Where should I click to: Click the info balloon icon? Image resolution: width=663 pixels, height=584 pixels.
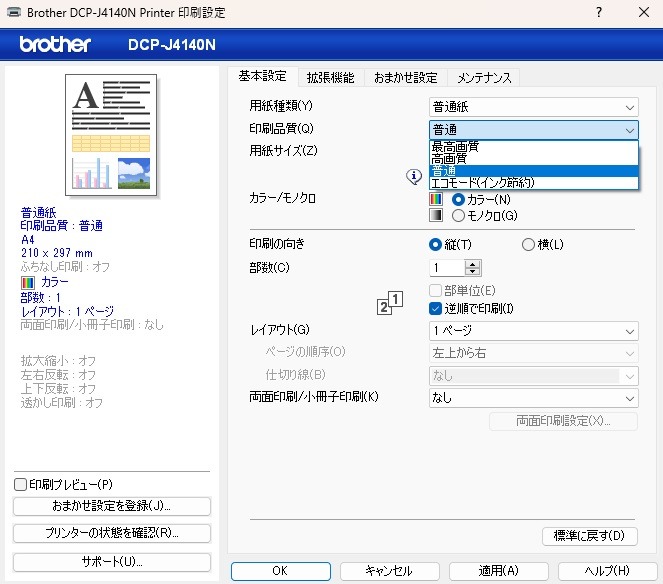tap(414, 176)
